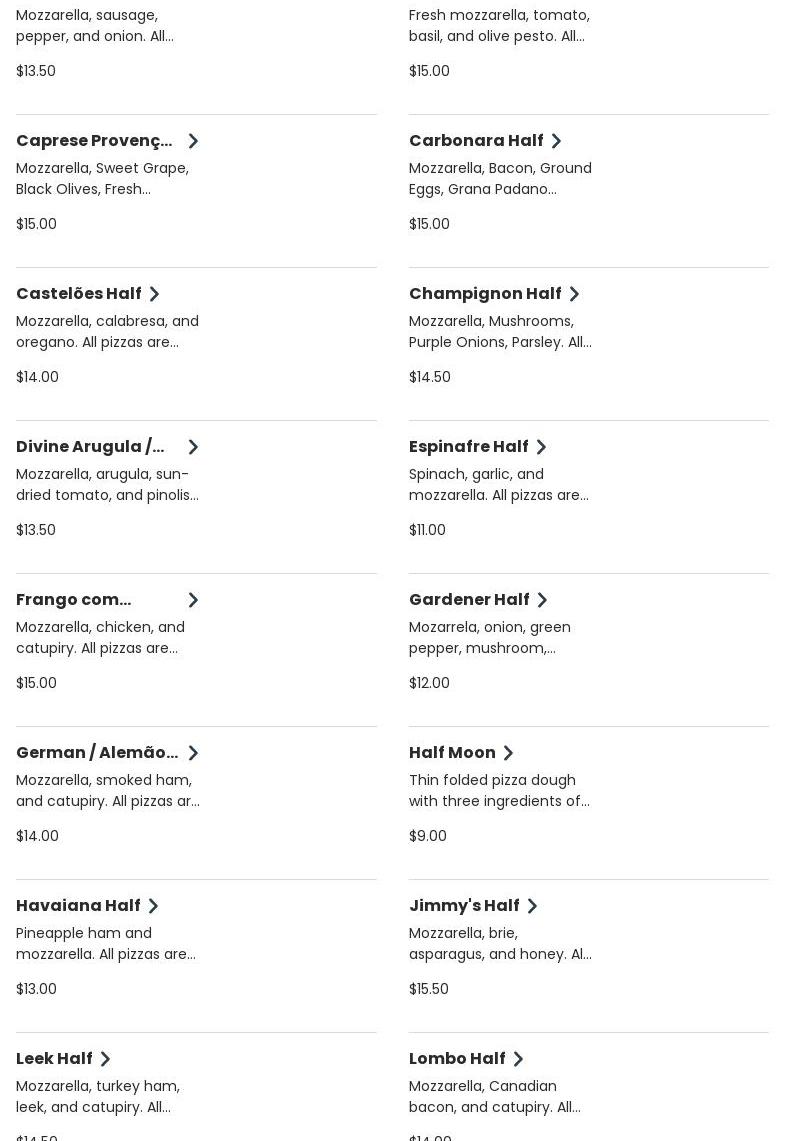This screenshot has height=1141, width=785.
Task: Click the chevron next to Frango com
Action: [193, 600]
